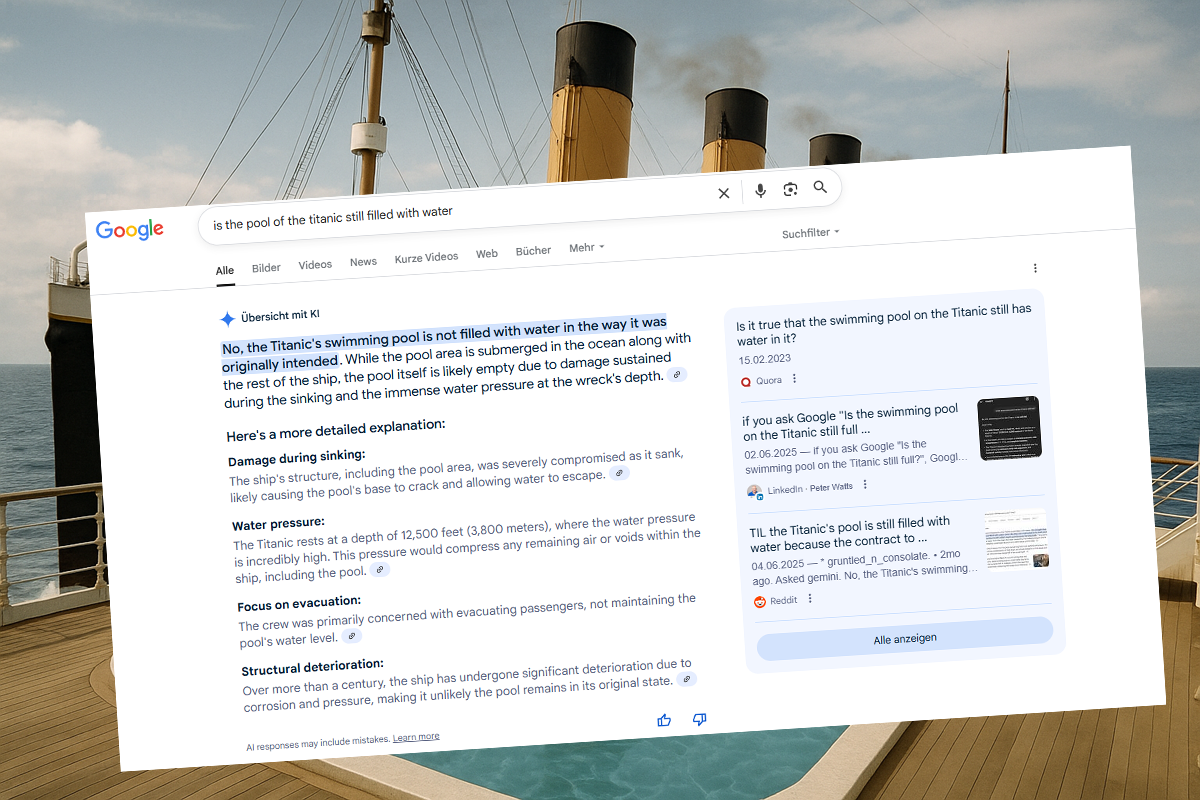
Task: Open the three-dot options for the LinkedIn source
Action: click(x=865, y=485)
